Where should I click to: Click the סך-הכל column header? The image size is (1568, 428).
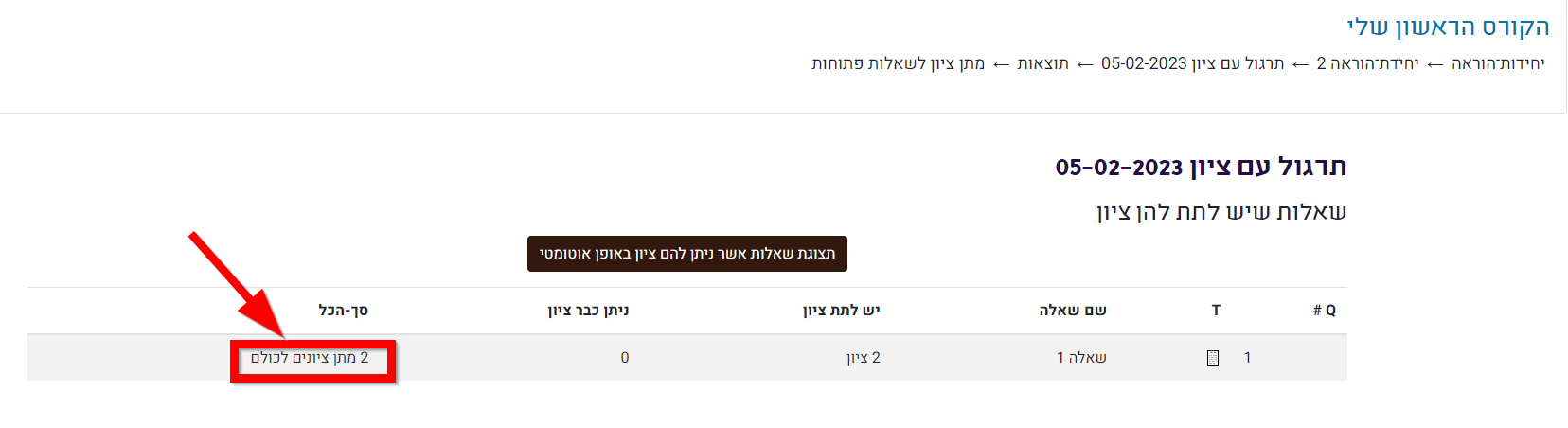tap(344, 311)
